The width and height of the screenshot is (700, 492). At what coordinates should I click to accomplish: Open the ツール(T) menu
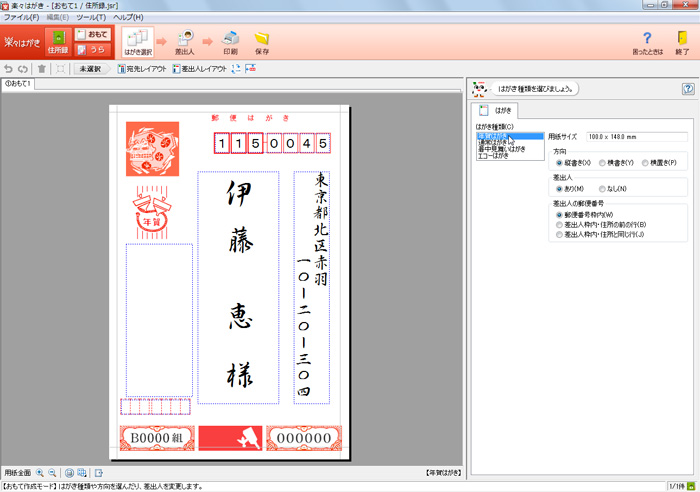click(91, 18)
